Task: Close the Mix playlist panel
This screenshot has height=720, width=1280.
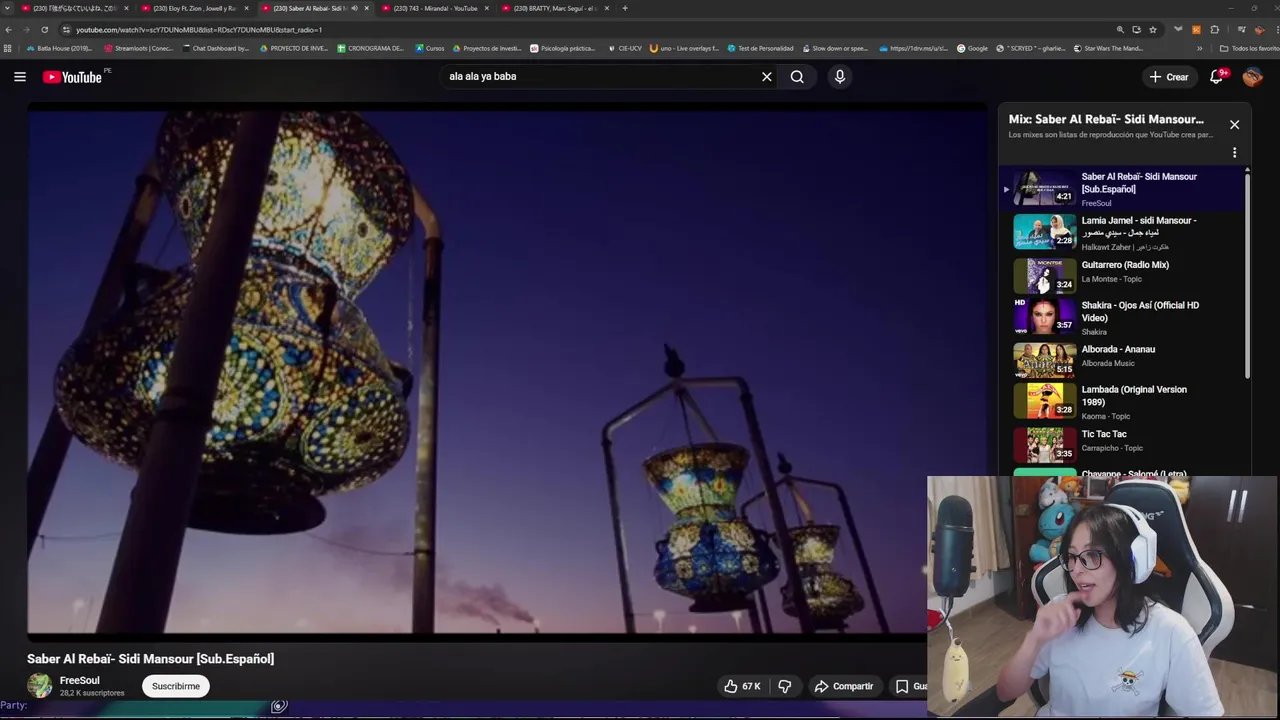Action: [1234, 125]
